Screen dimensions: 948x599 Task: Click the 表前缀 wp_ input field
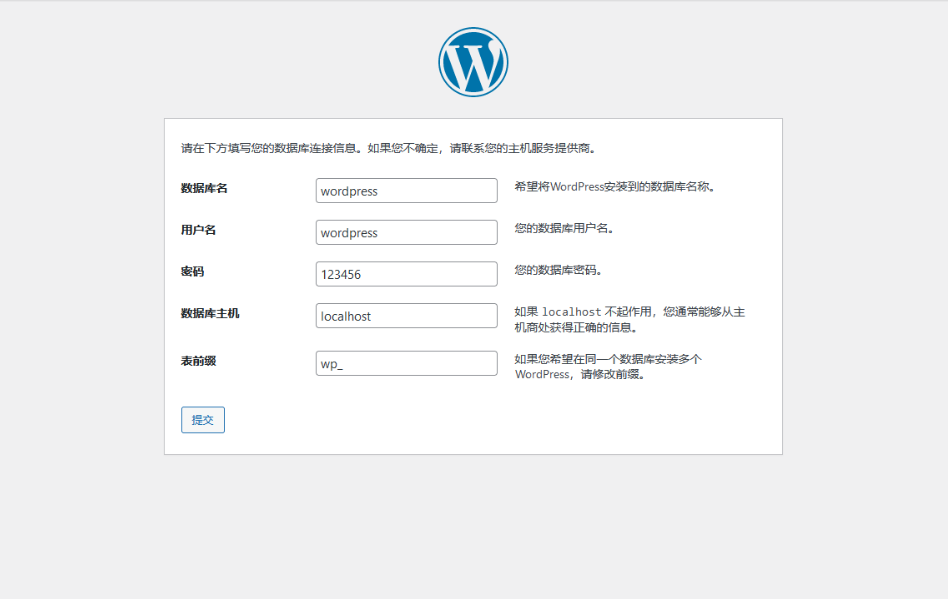pos(406,363)
